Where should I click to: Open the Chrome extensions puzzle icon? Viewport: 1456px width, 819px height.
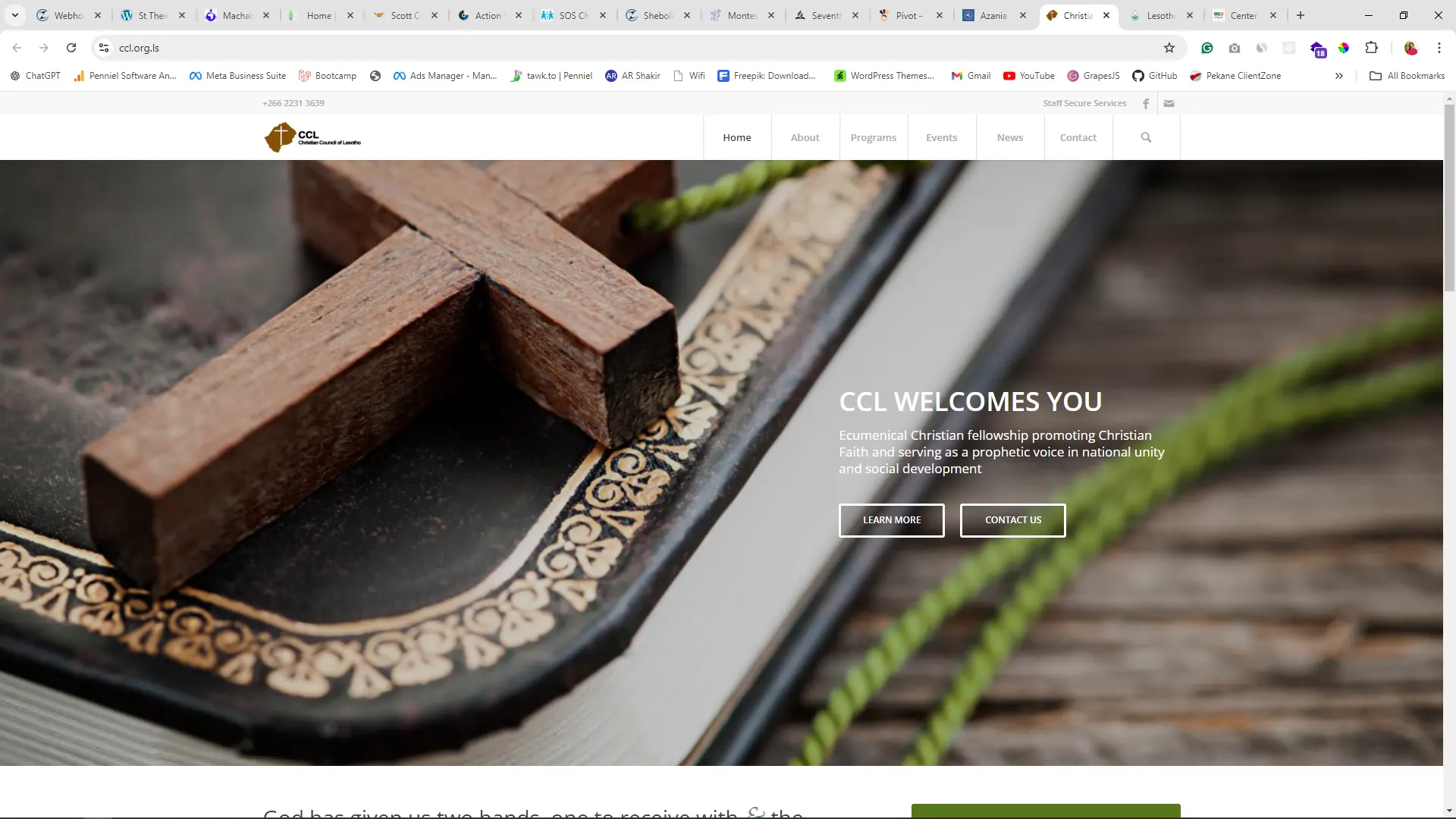pyautogui.click(x=1371, y=48)
